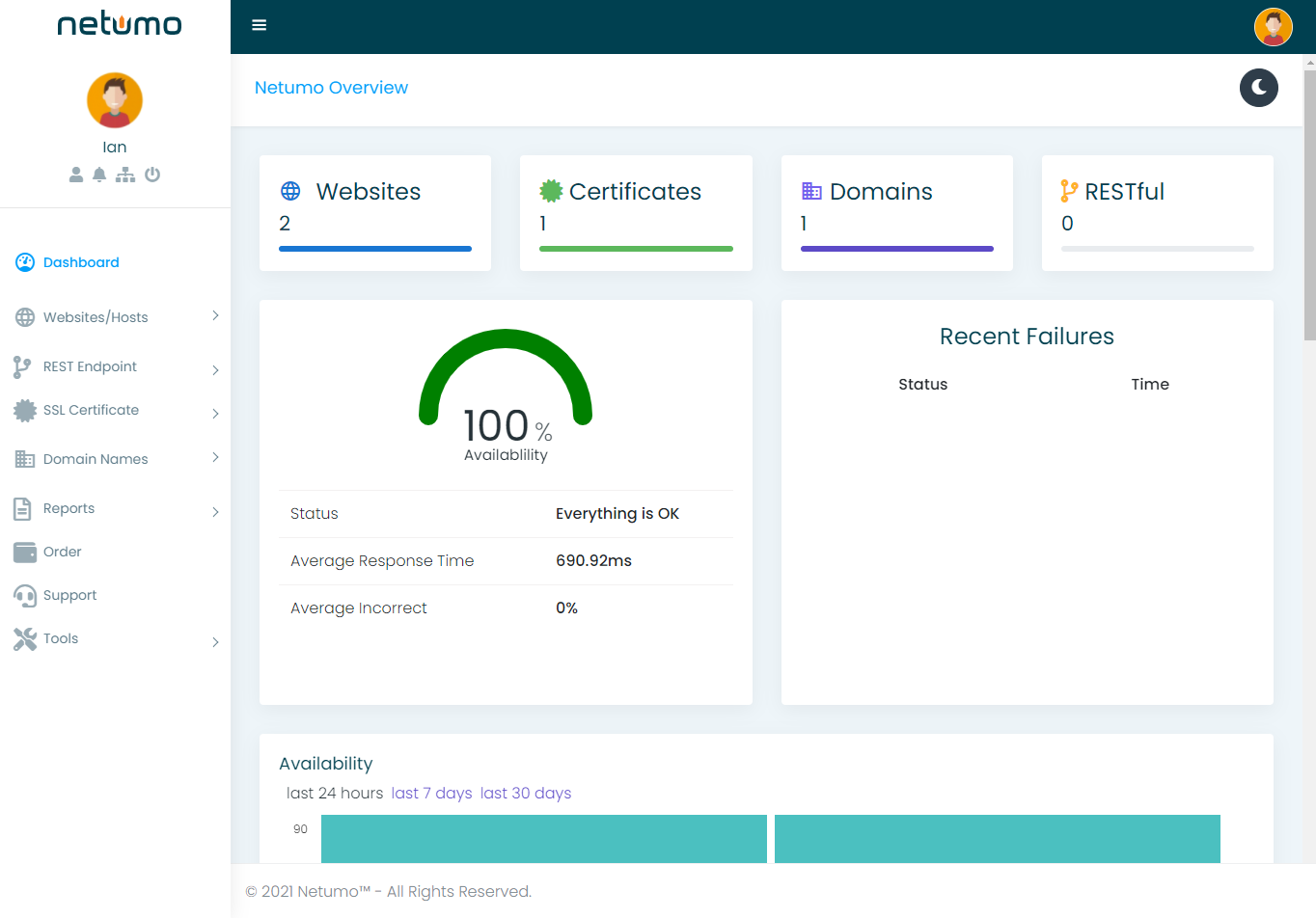Open the account avatar in top bar
The height and width of the screenshot is (918, 1316).
[x=1273, y=27]
